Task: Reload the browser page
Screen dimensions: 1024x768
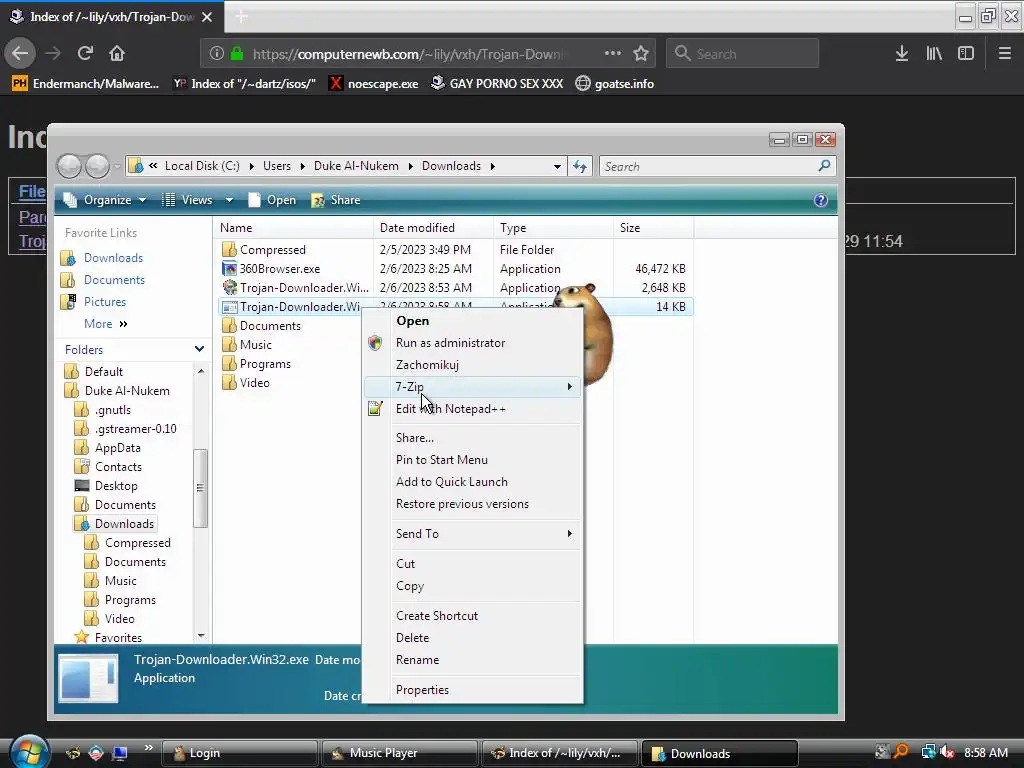Action: click(x=85, y=53)
